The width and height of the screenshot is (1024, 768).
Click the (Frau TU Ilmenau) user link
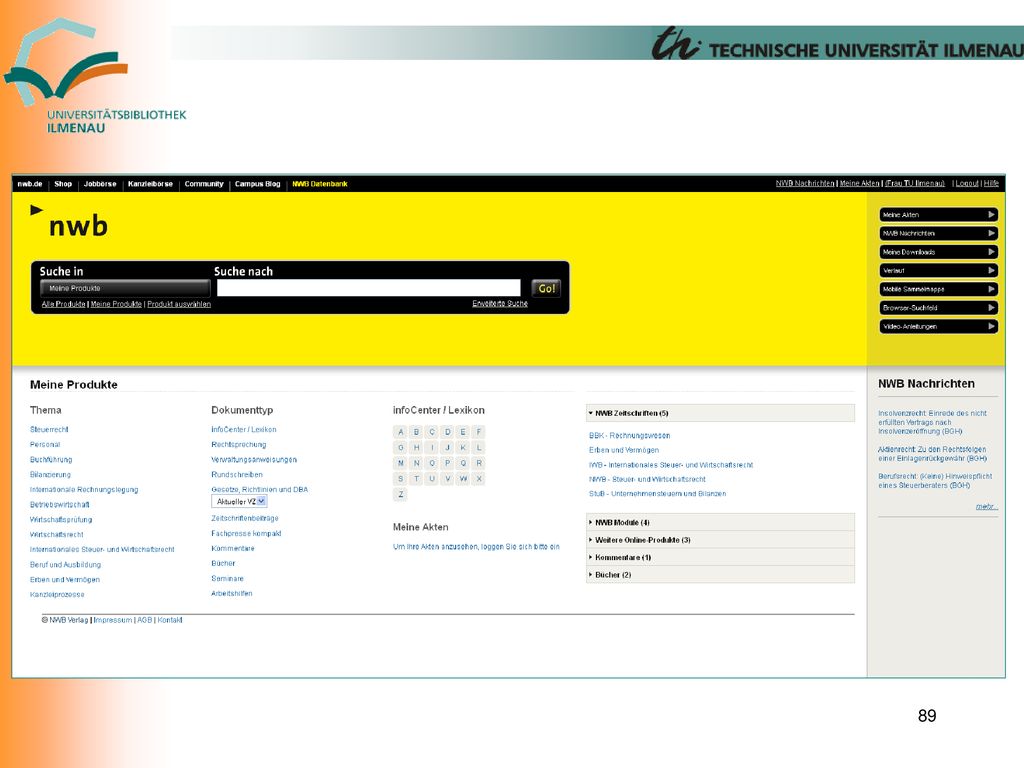point(915,184)
